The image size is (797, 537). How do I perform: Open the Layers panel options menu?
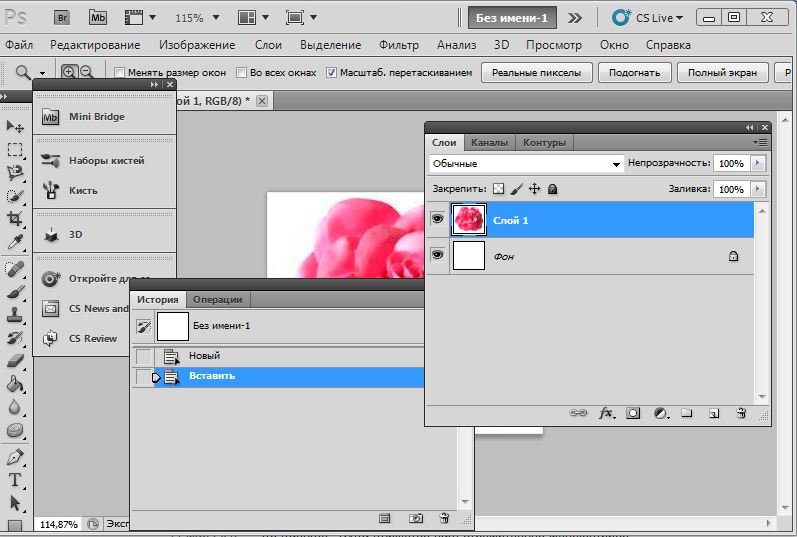point(762,143)
